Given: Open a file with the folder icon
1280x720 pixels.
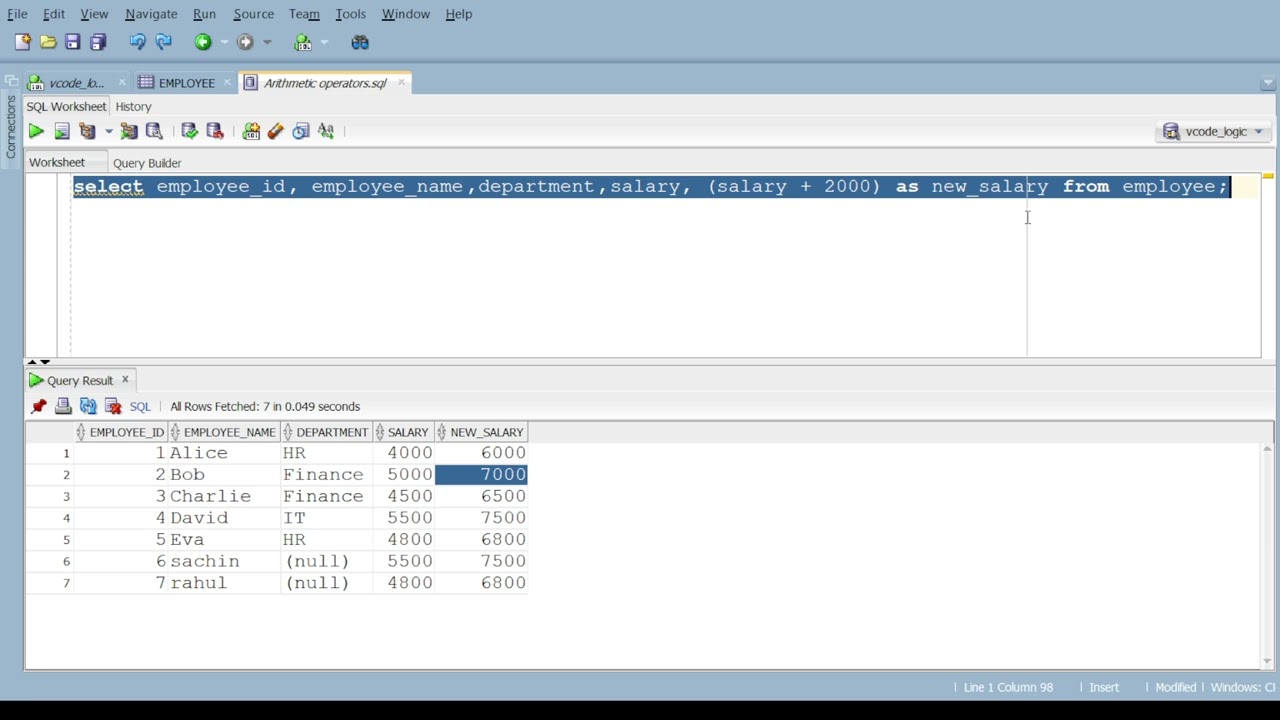Looking at the screenshot, I should [x=48, y=42].
